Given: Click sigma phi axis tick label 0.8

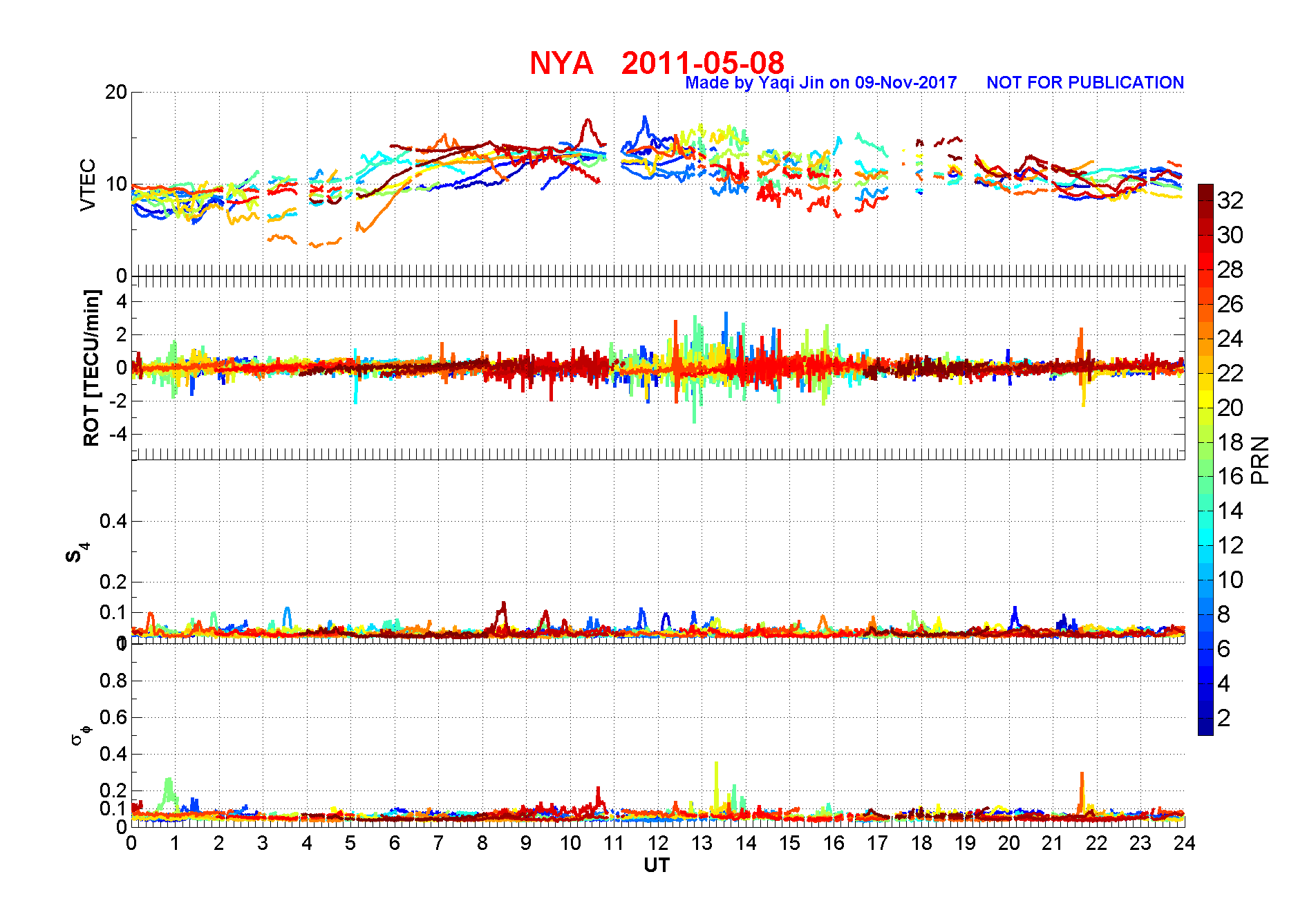Looking at the screenshot, I should (113, 681).
